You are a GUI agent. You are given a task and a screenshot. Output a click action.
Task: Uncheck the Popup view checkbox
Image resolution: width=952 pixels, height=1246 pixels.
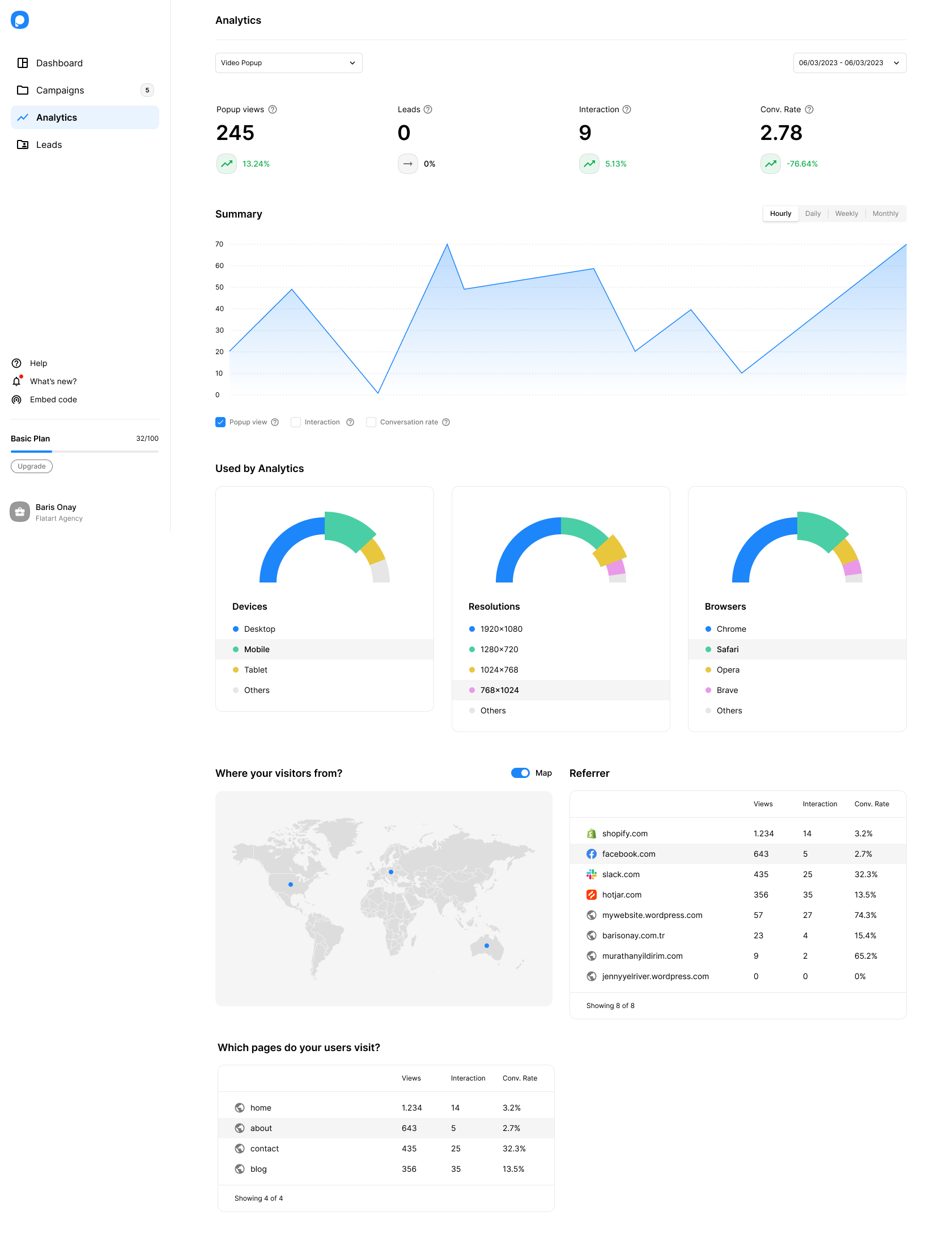(x=220, y=422)
